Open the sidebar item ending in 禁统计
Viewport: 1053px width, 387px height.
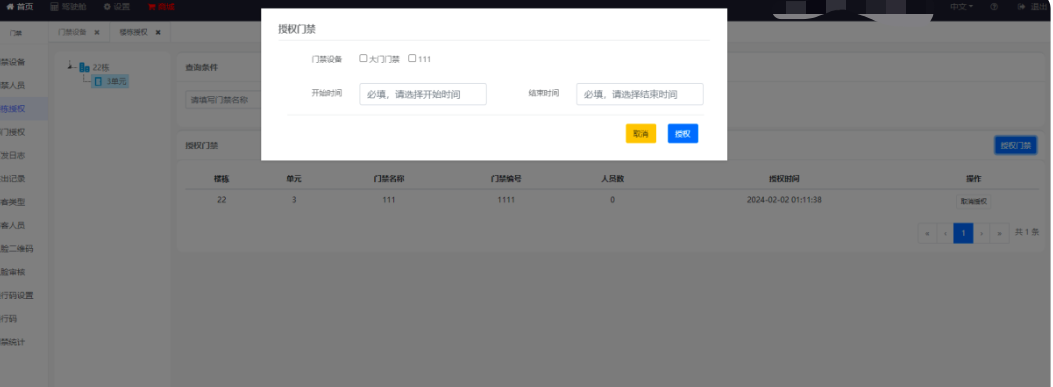(x=13, y=341)
